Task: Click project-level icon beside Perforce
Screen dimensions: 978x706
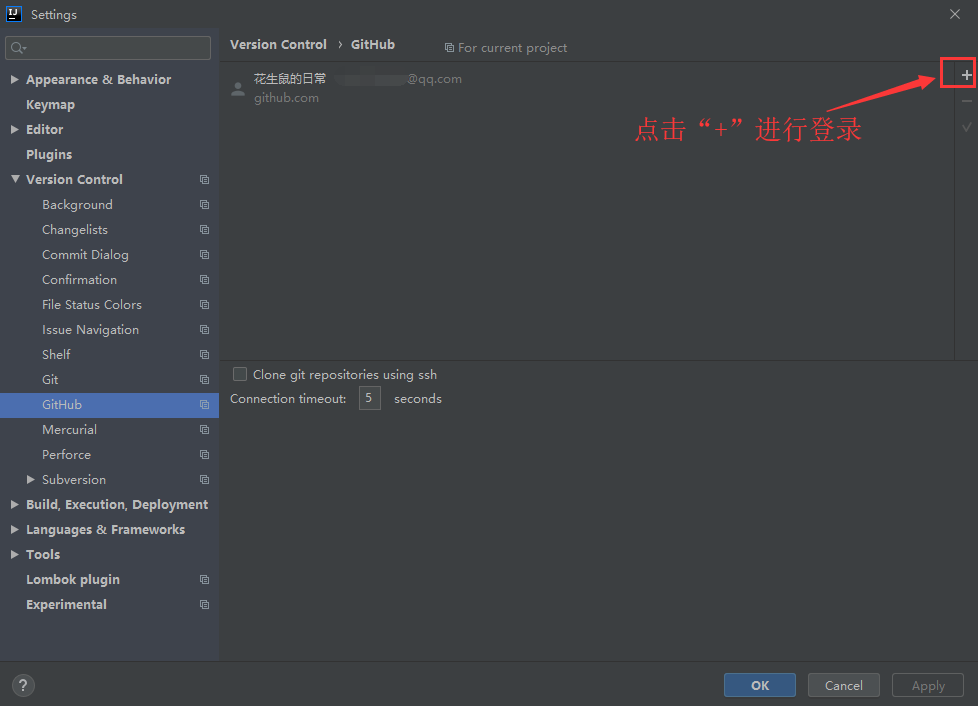Action: point(204,455)
